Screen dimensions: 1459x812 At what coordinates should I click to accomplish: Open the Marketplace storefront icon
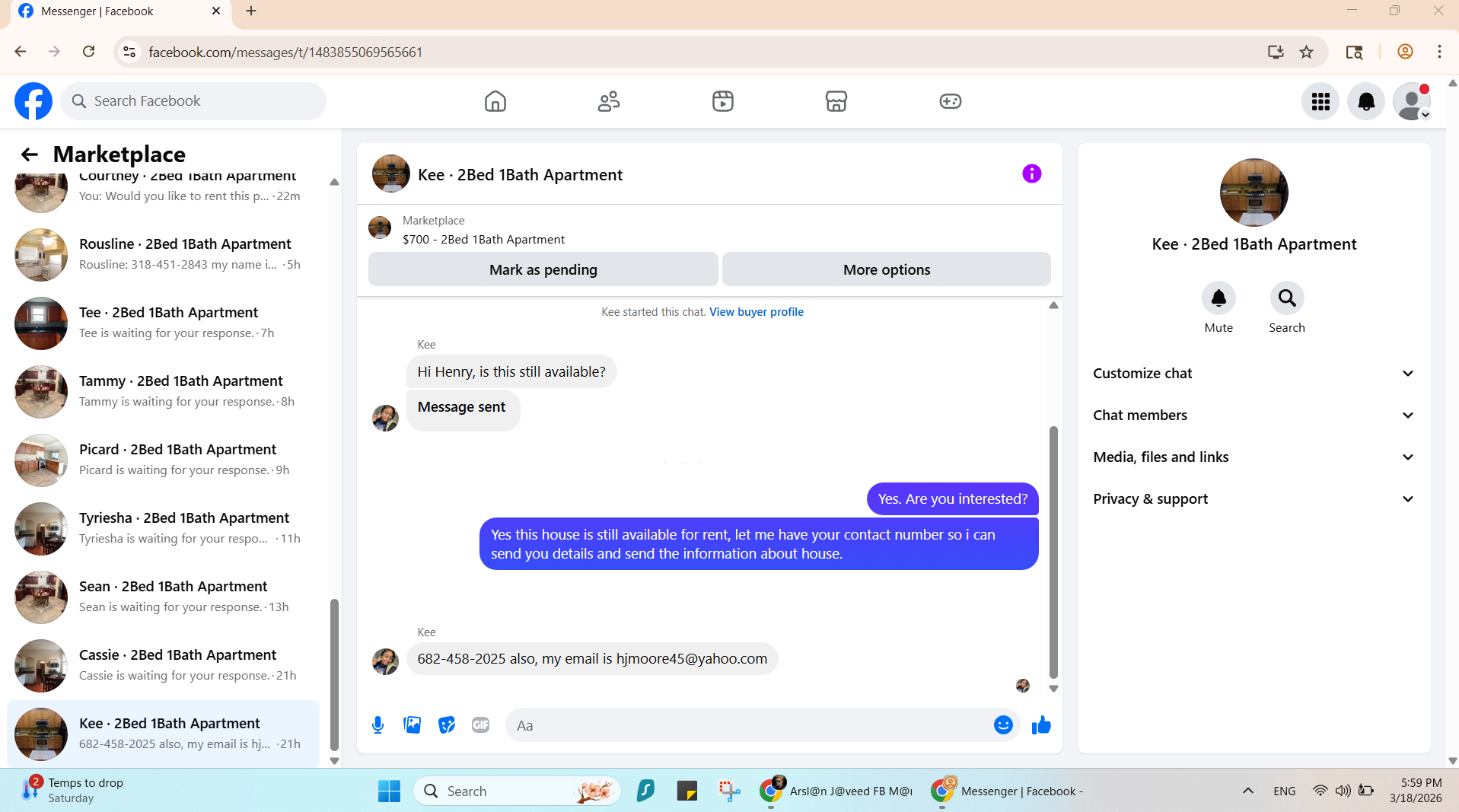[836, 101]
